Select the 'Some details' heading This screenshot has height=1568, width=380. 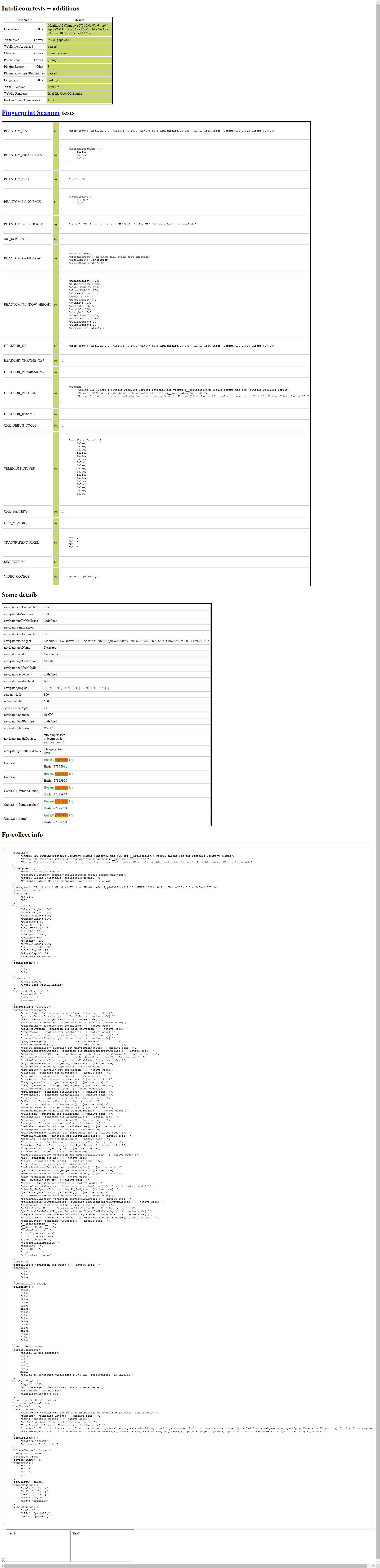coord(19,595)
